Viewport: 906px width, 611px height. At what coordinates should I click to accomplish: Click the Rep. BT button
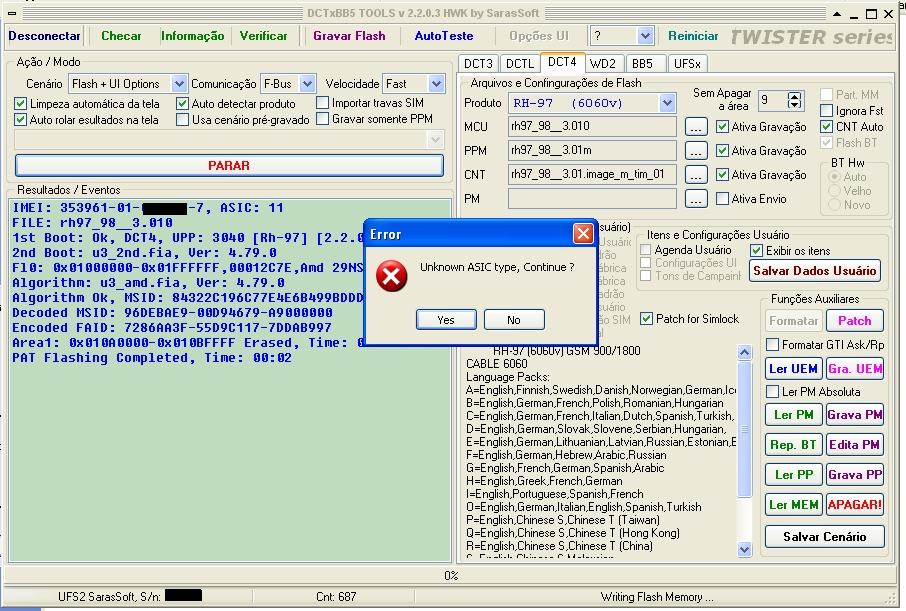793,445
